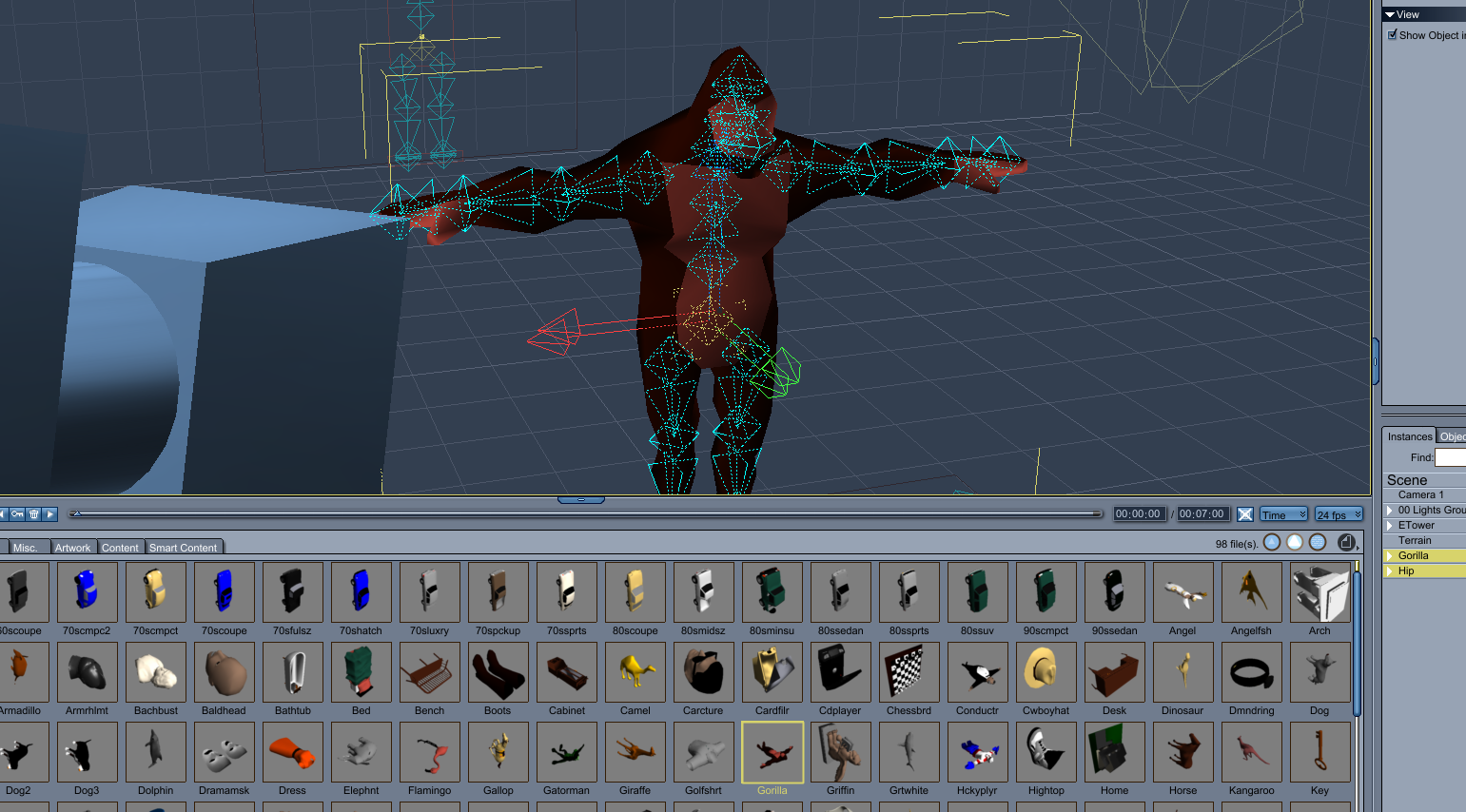The height and width of the screenshot is (812, 1466).
Task: Select the Key content icon
Action: 1319,752
